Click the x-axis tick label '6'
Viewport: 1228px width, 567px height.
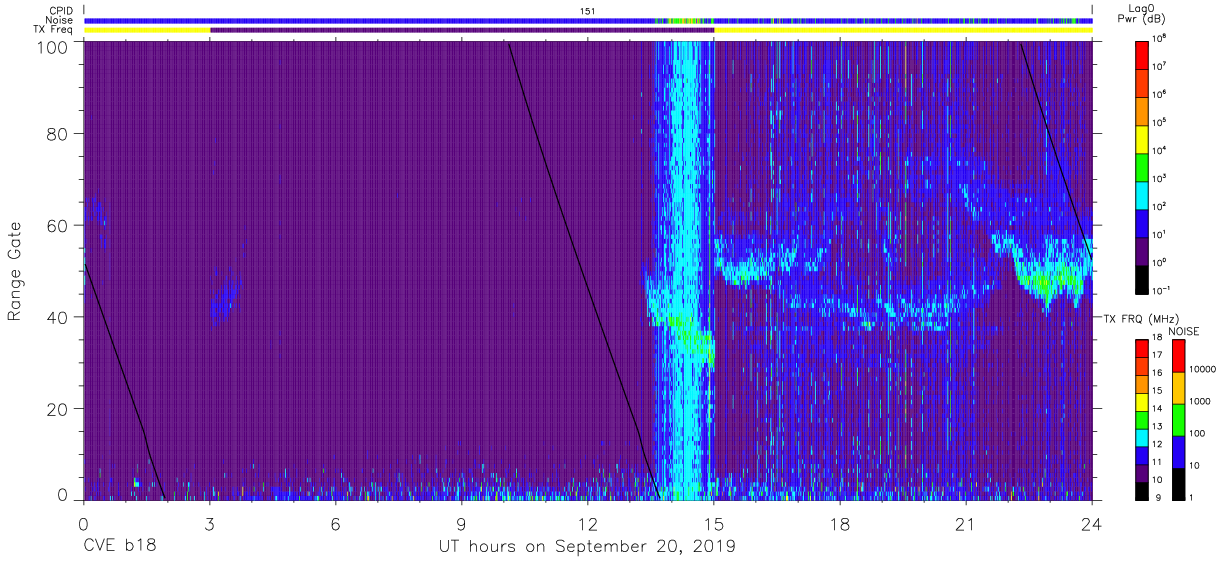pyautogui.click(x=335, y=523)
